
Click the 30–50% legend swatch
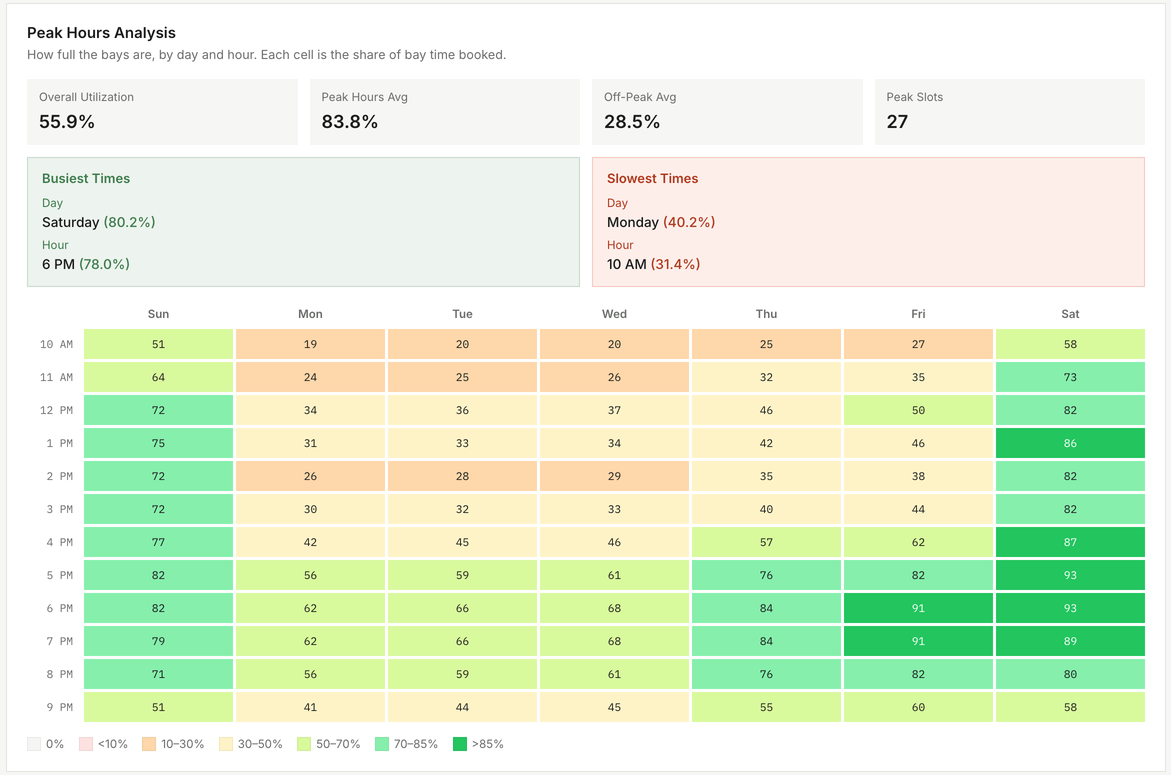click(226, 744)
